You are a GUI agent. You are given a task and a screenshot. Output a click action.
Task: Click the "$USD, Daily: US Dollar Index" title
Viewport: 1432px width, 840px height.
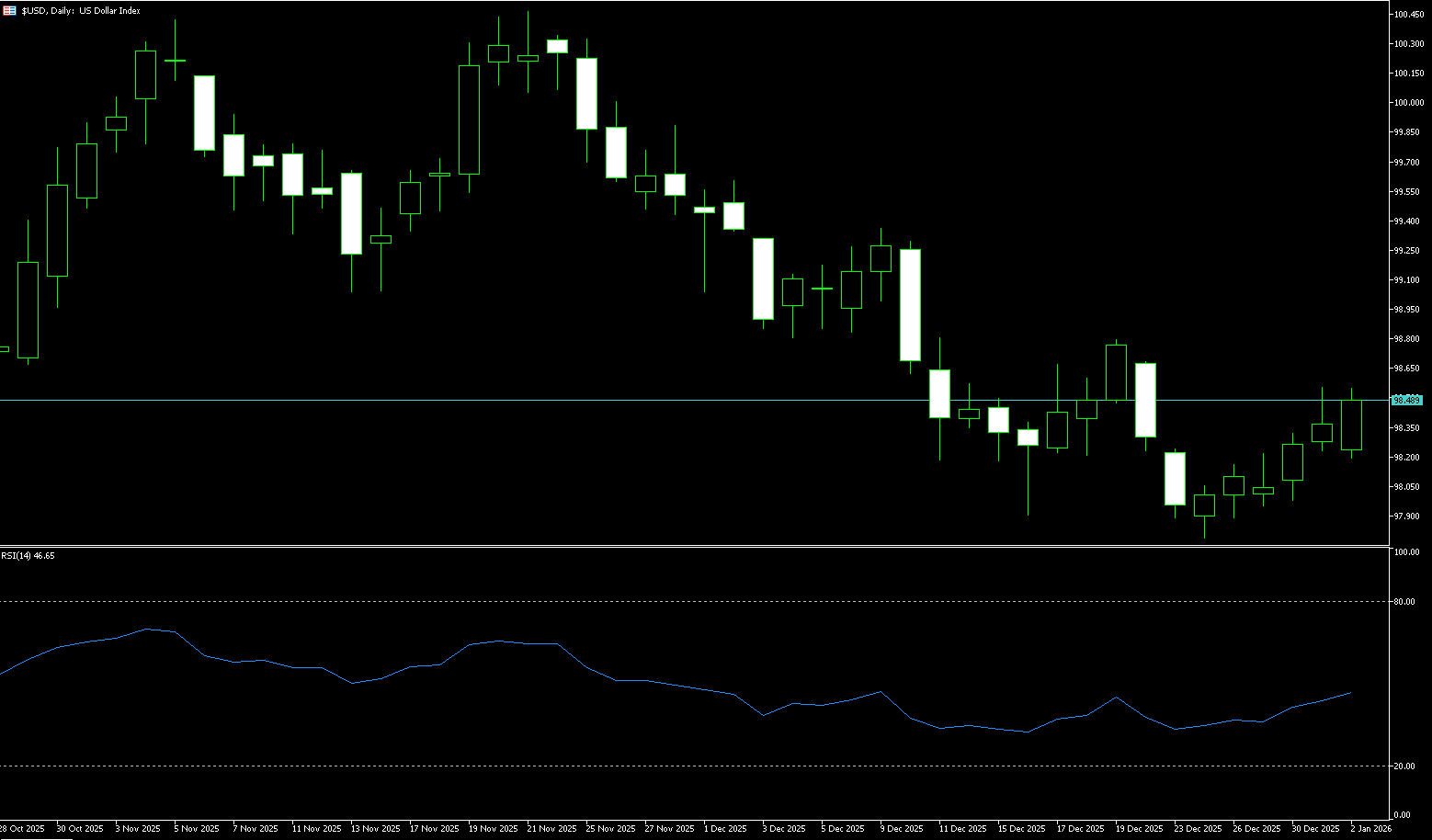81,11
